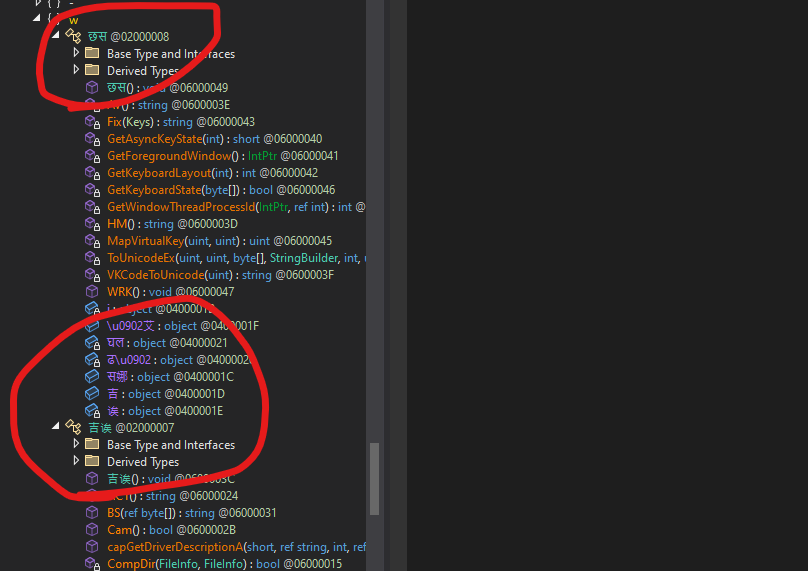Click the method icon beside Cam()

[92, 530]
